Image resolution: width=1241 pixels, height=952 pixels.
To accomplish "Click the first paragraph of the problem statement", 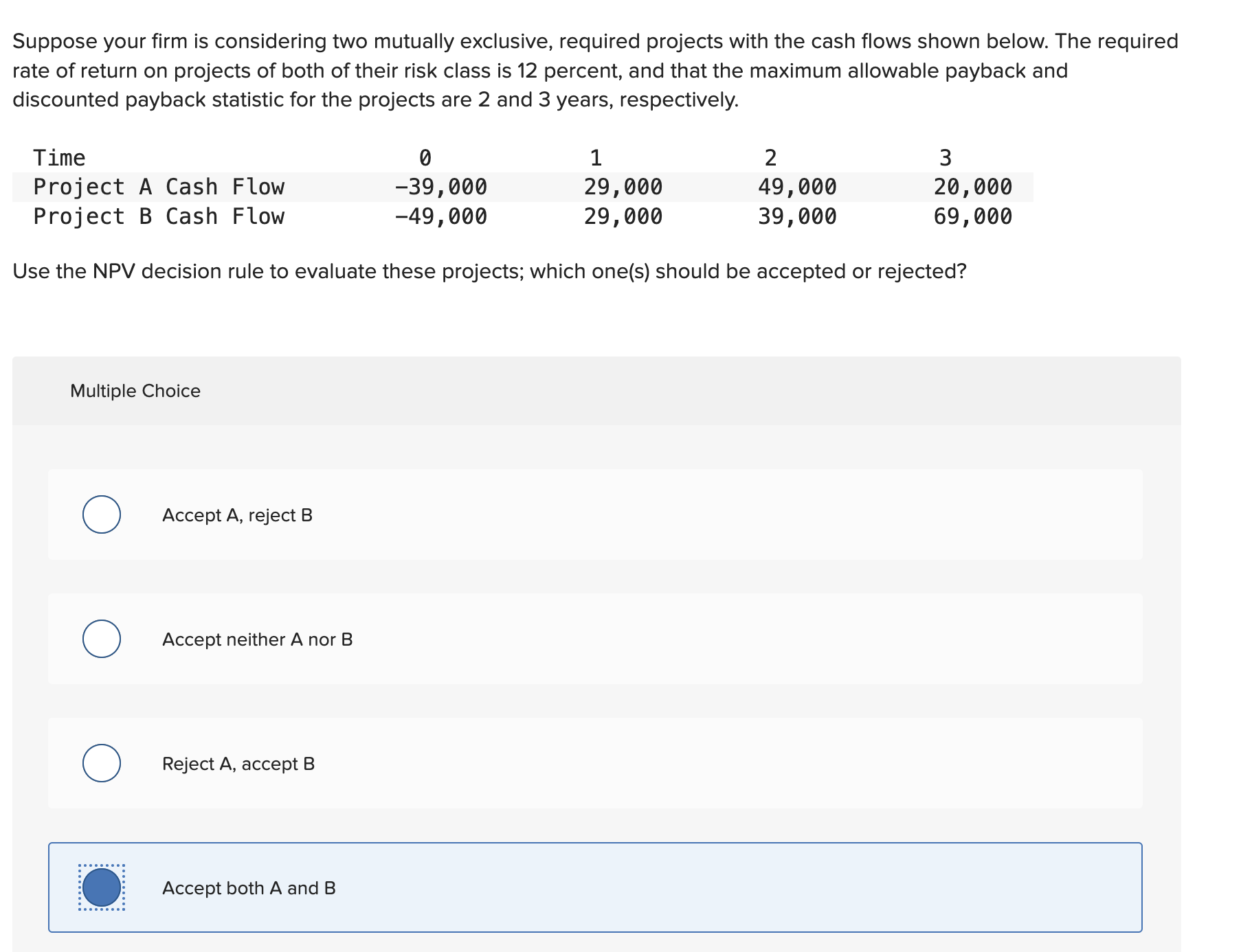I will [591, 69].
